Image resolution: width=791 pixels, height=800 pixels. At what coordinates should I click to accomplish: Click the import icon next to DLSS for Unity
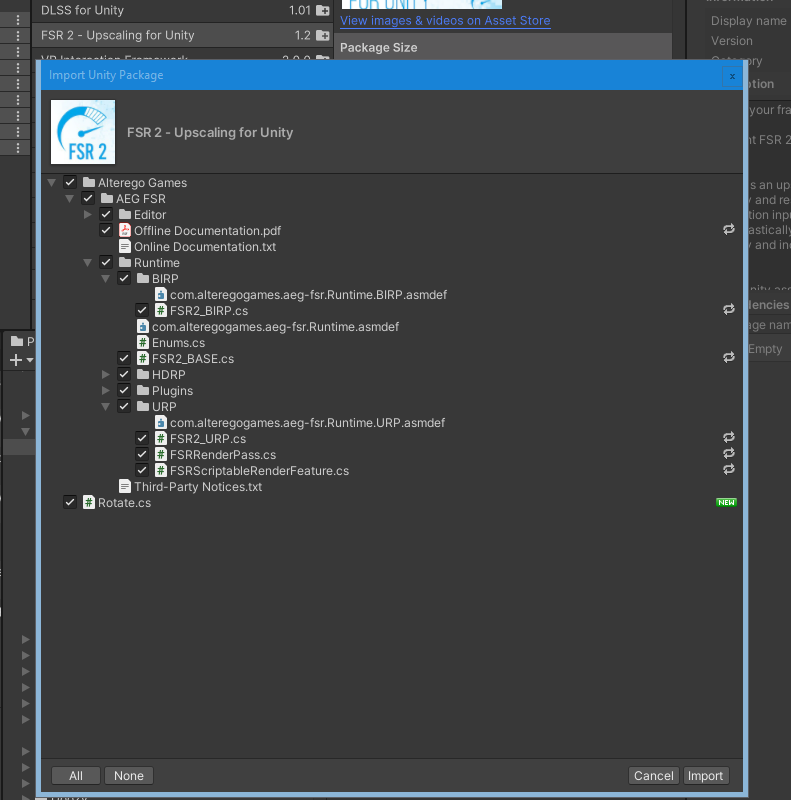[323, 10]
